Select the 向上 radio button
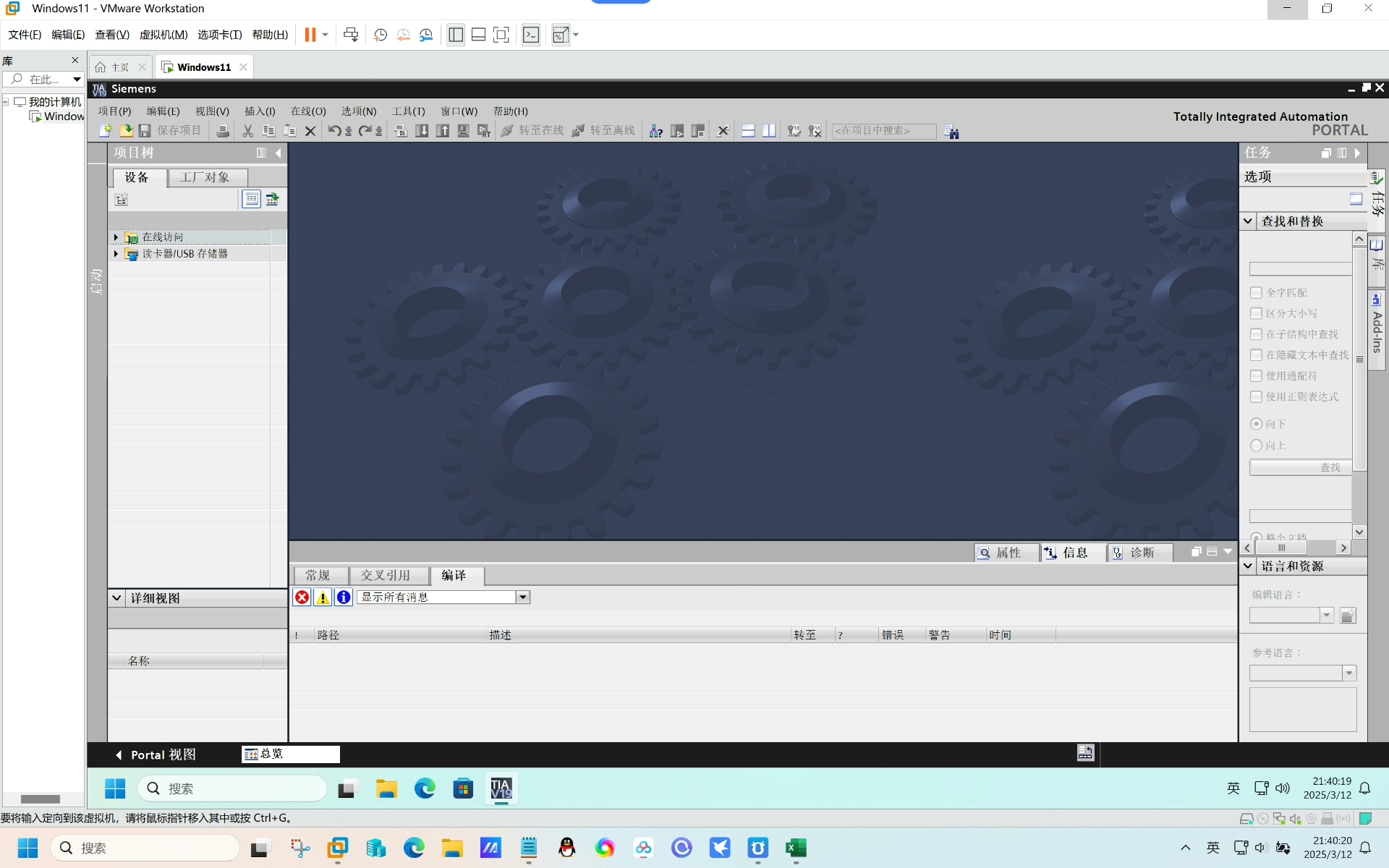Image resolution: width=1389 pixels, height=868 pixels. pos(1257,446)
